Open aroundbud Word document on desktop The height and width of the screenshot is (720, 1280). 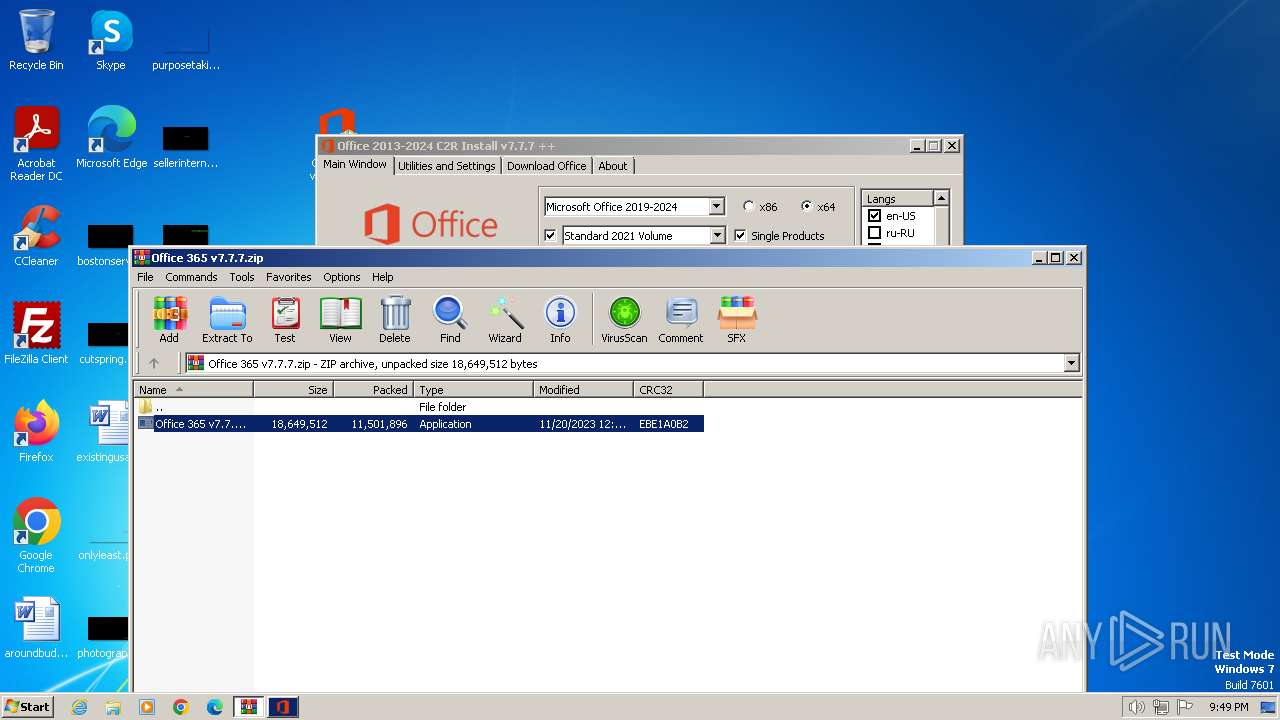[x=36, y=628]
